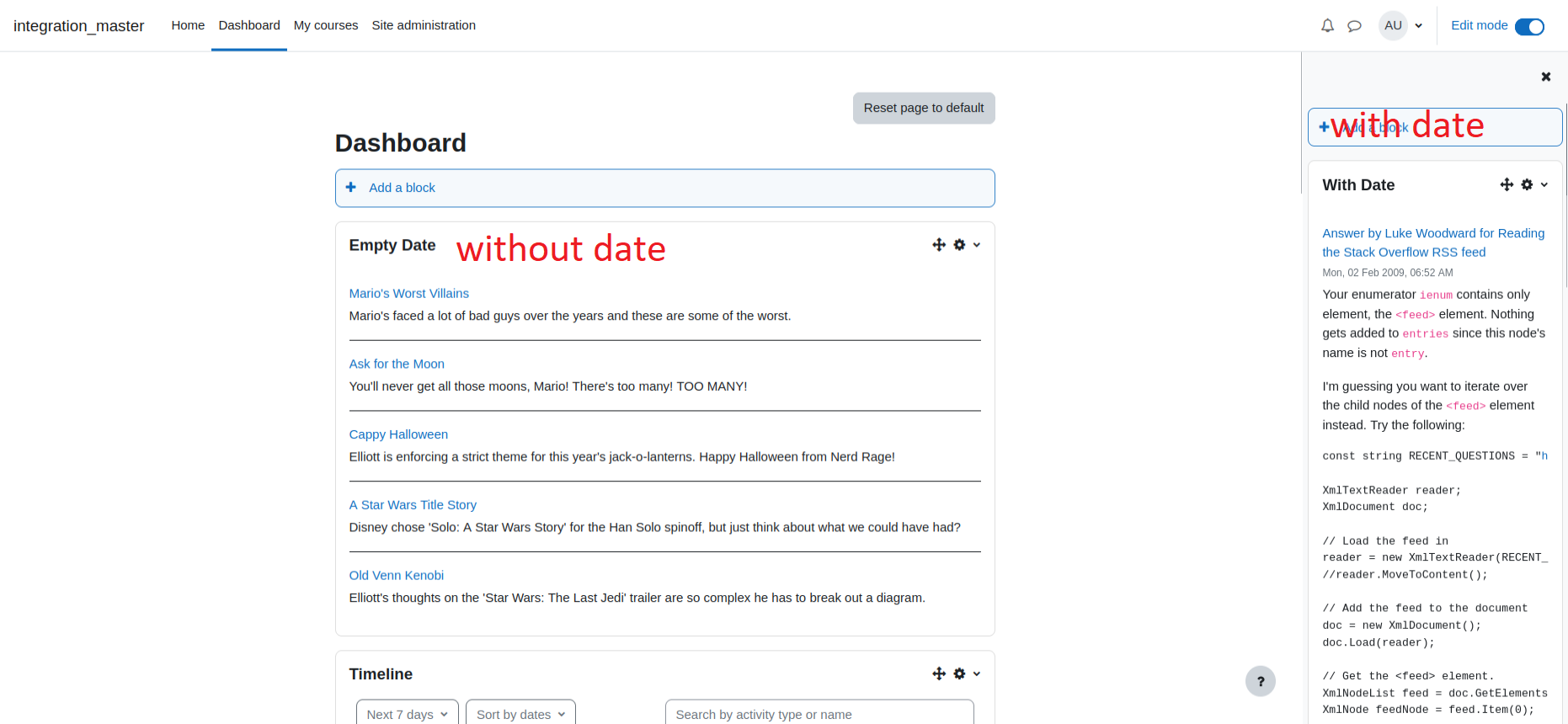This screenshot has height=724, width=1568.
Task: Click the code line 'doc.Load(reader);'
Action: 1379,642
